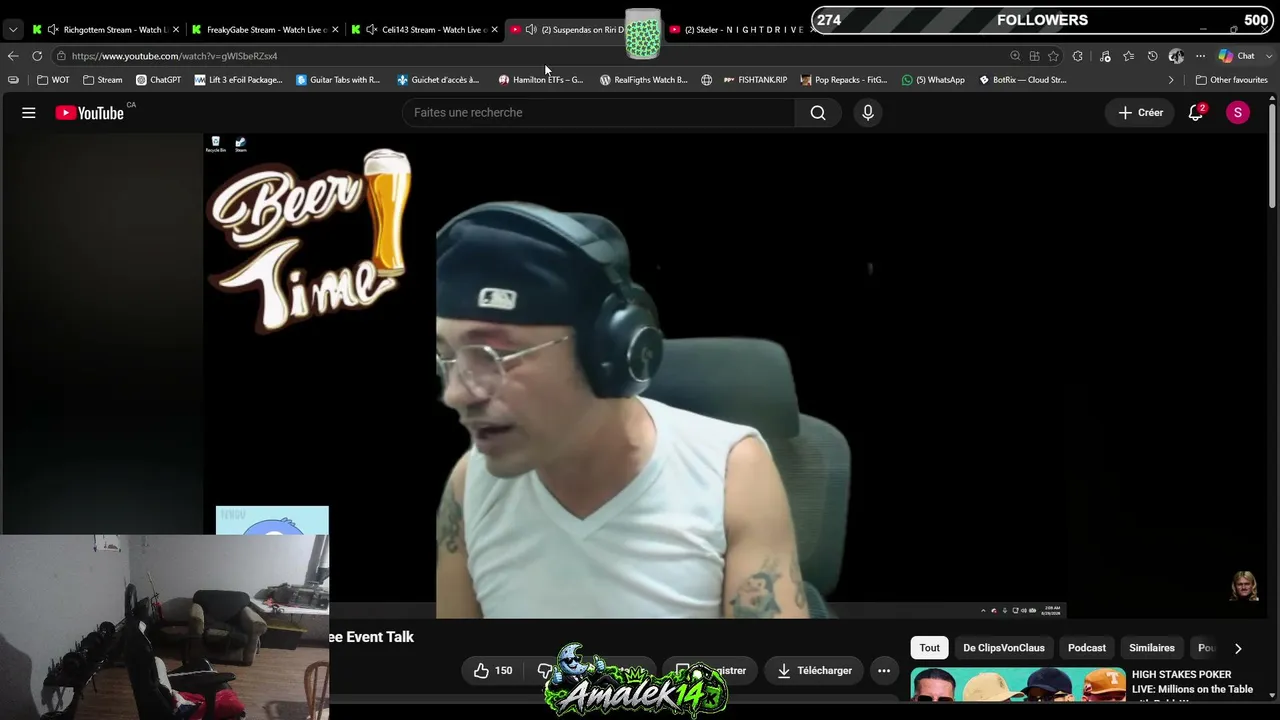Select the Podcast filter chip
Image resolution: width=1280 pixels, height=720 pixels.
tap(1087, 648)
